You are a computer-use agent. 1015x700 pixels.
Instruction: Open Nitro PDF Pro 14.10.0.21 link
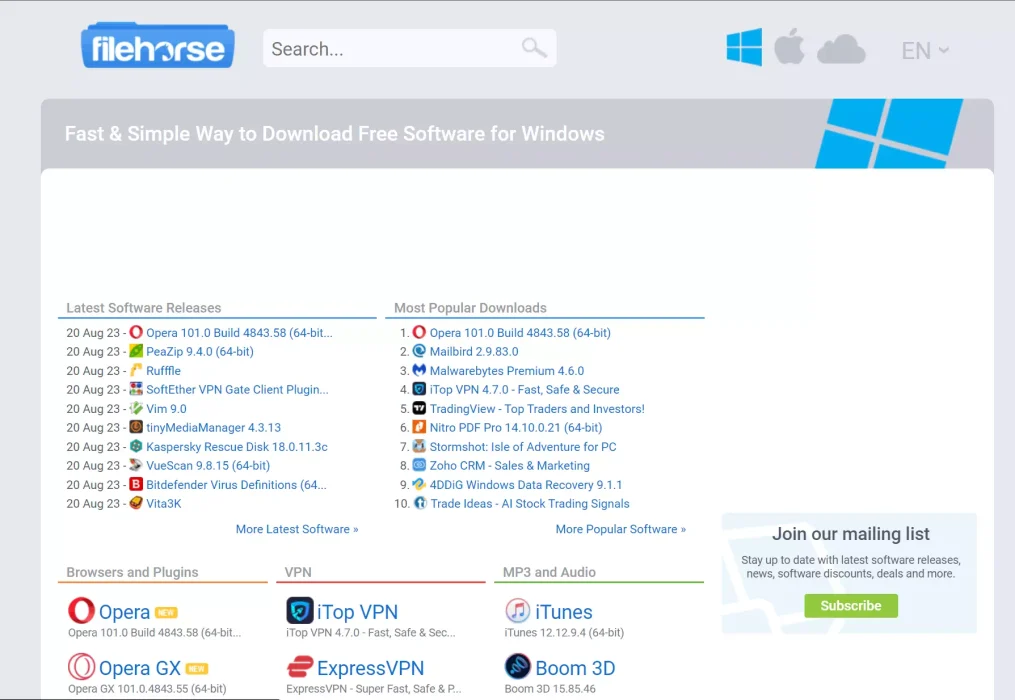(516, 428)
